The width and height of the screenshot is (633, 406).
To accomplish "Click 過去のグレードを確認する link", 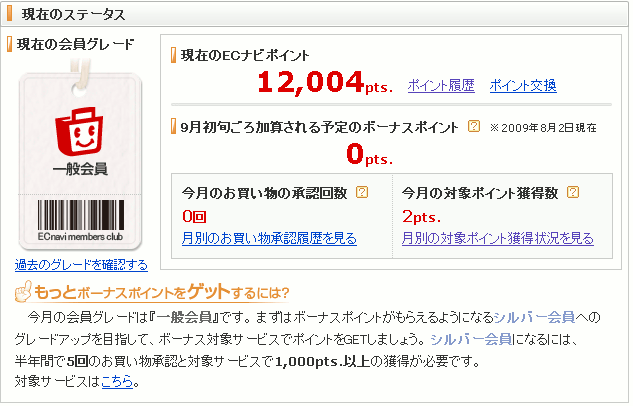I will 81,265.
